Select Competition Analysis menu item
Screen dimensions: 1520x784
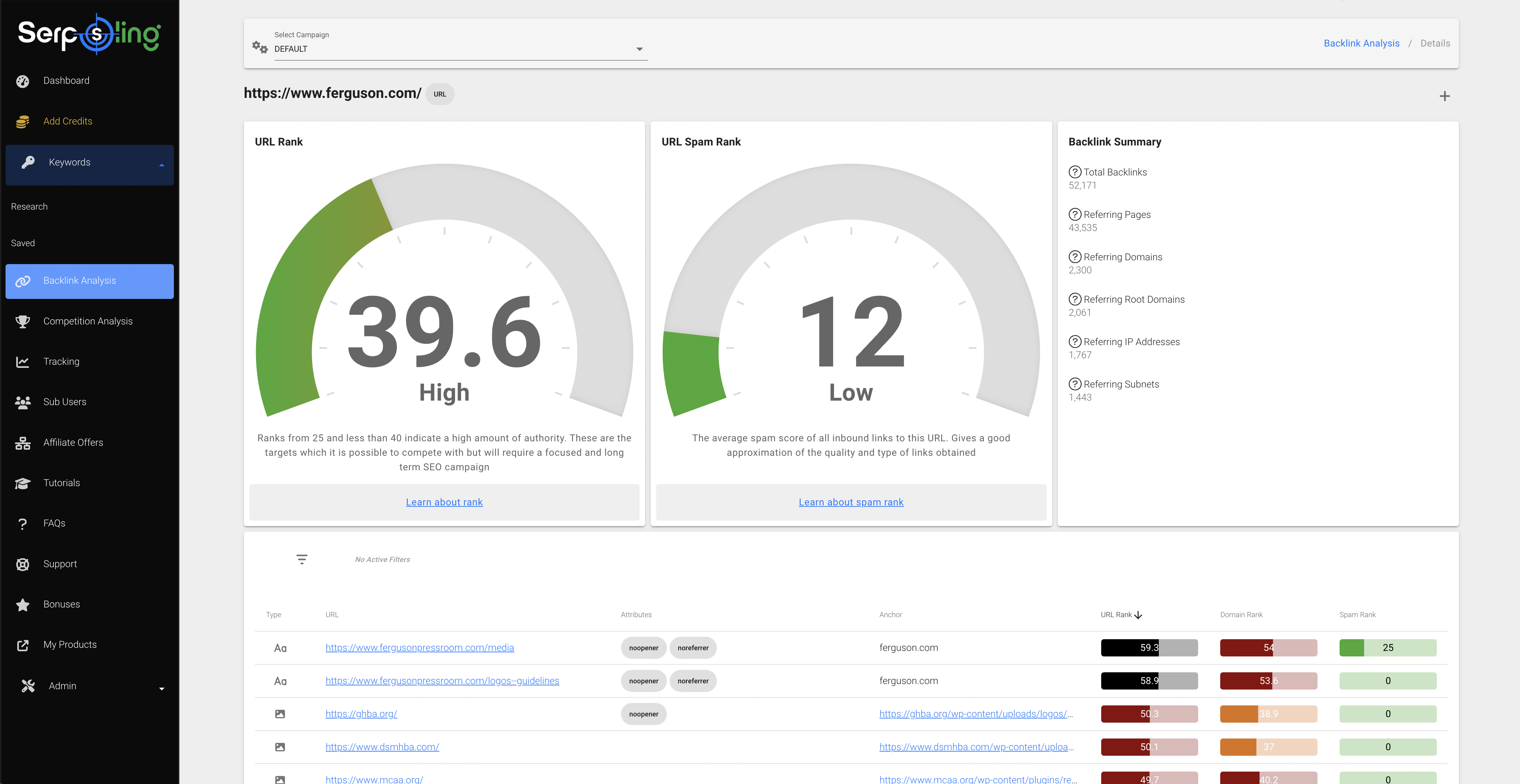coord(90,321)
